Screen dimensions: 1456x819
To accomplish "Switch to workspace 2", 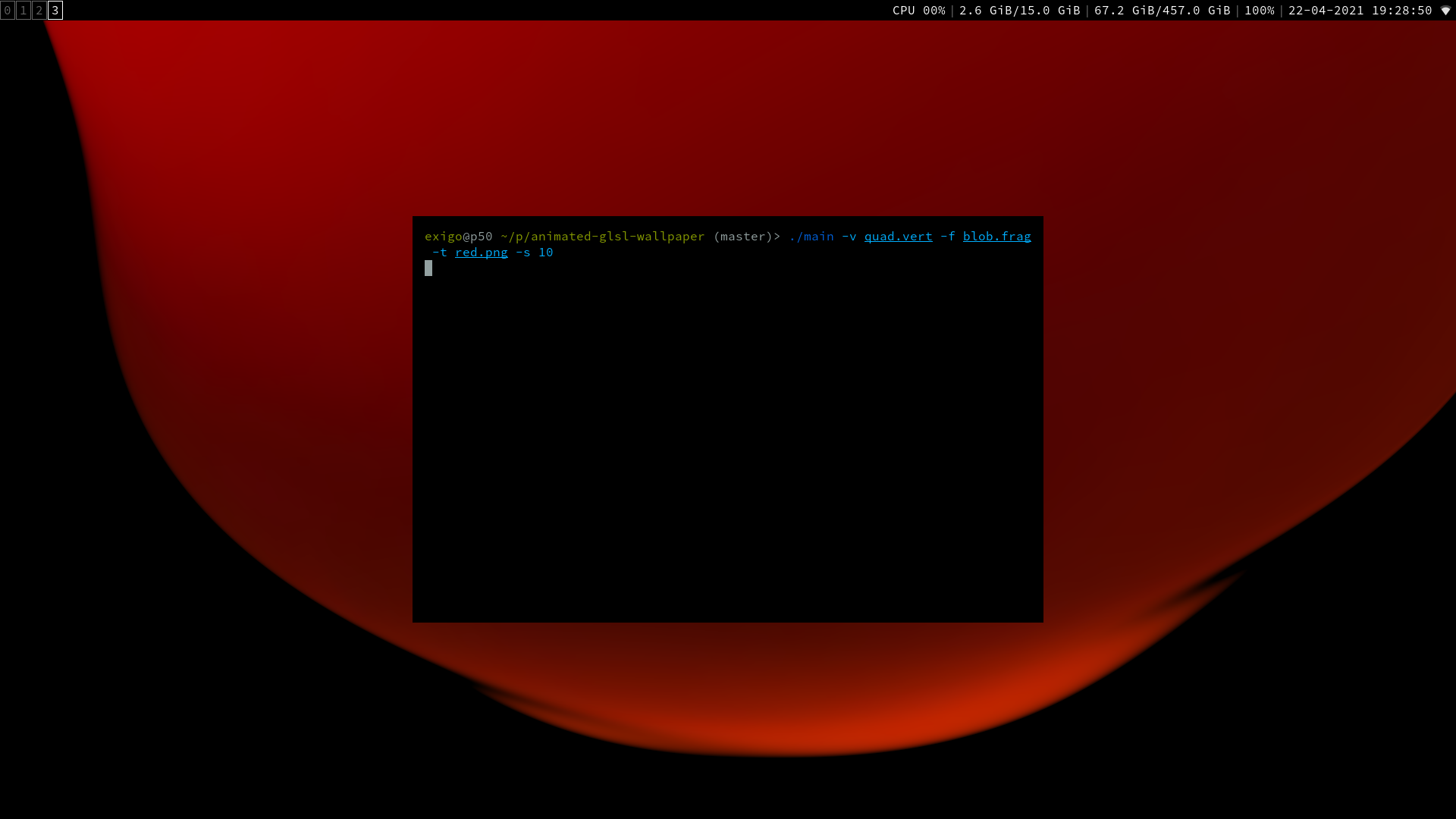I will point(39,11).
